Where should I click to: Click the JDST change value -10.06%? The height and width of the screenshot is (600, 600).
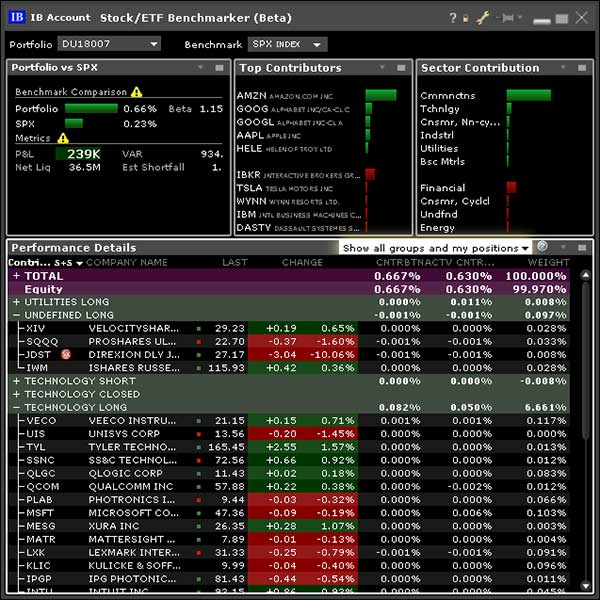pyautogui.click(x=332, y=355)
